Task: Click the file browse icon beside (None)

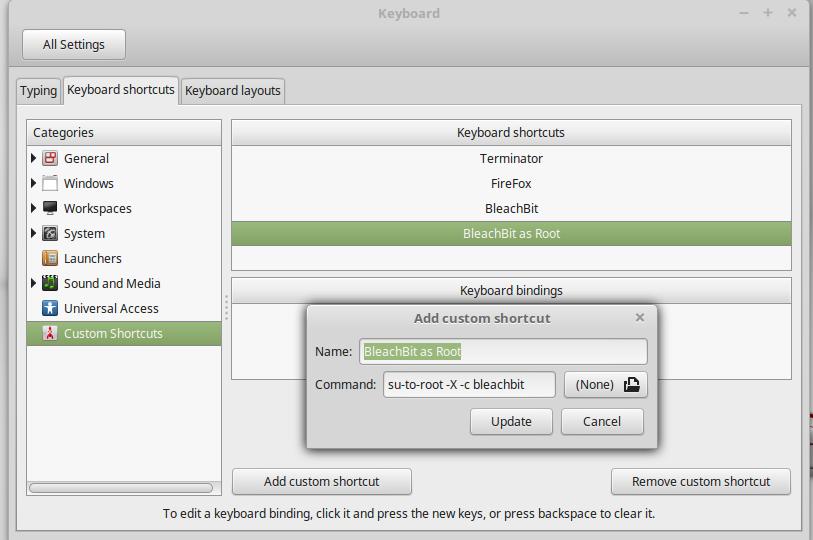Action: [x=632, y=384]
